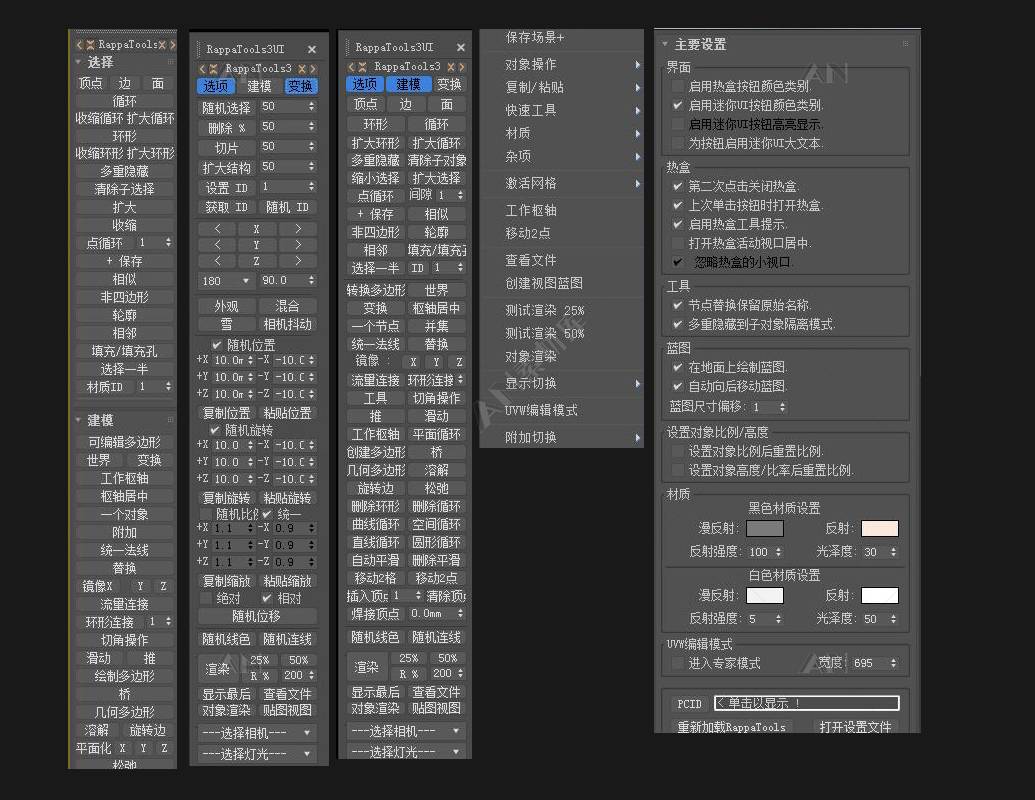1035x800 pixels.
Task: Click the 相机抖动 button
Action: click(287, 325)
